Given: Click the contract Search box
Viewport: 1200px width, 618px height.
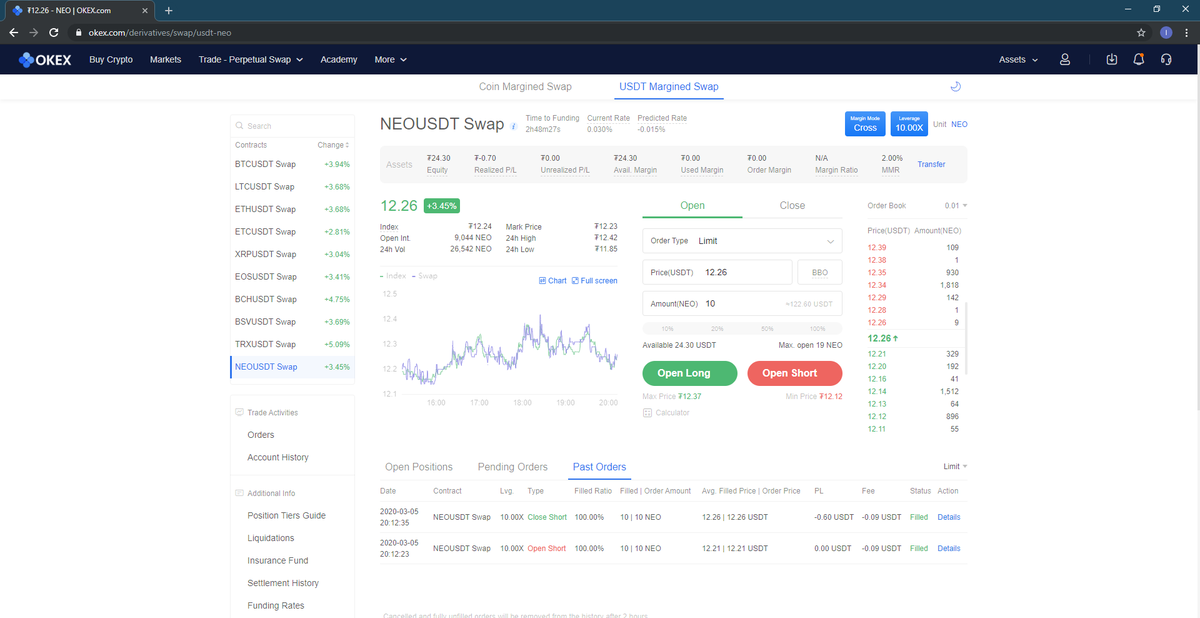Looking at the screenshot, I should point(292,126).
